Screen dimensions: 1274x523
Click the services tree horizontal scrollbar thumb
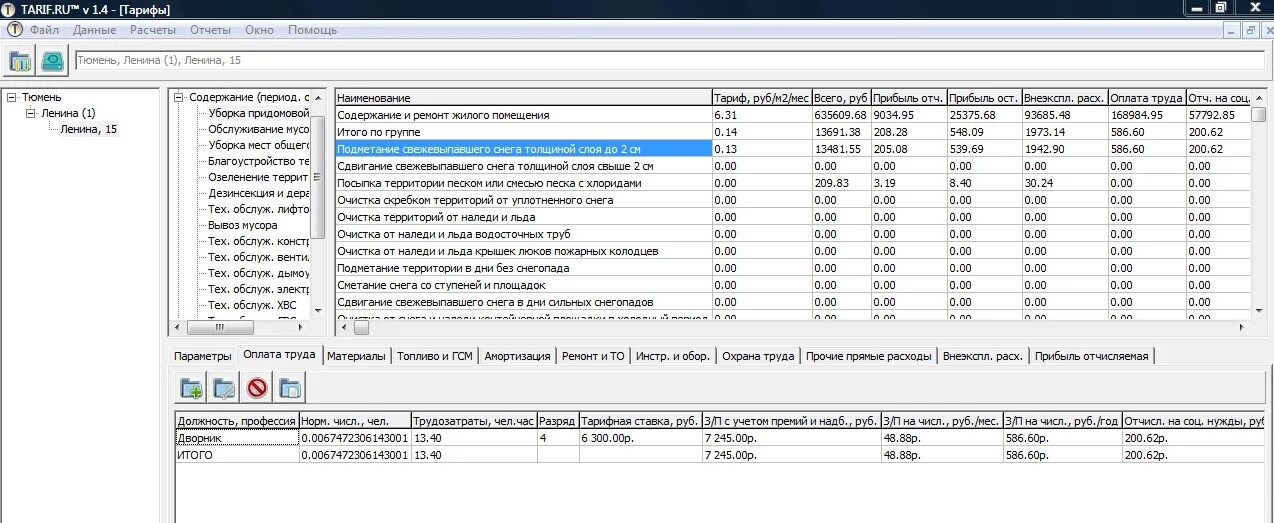220,327
